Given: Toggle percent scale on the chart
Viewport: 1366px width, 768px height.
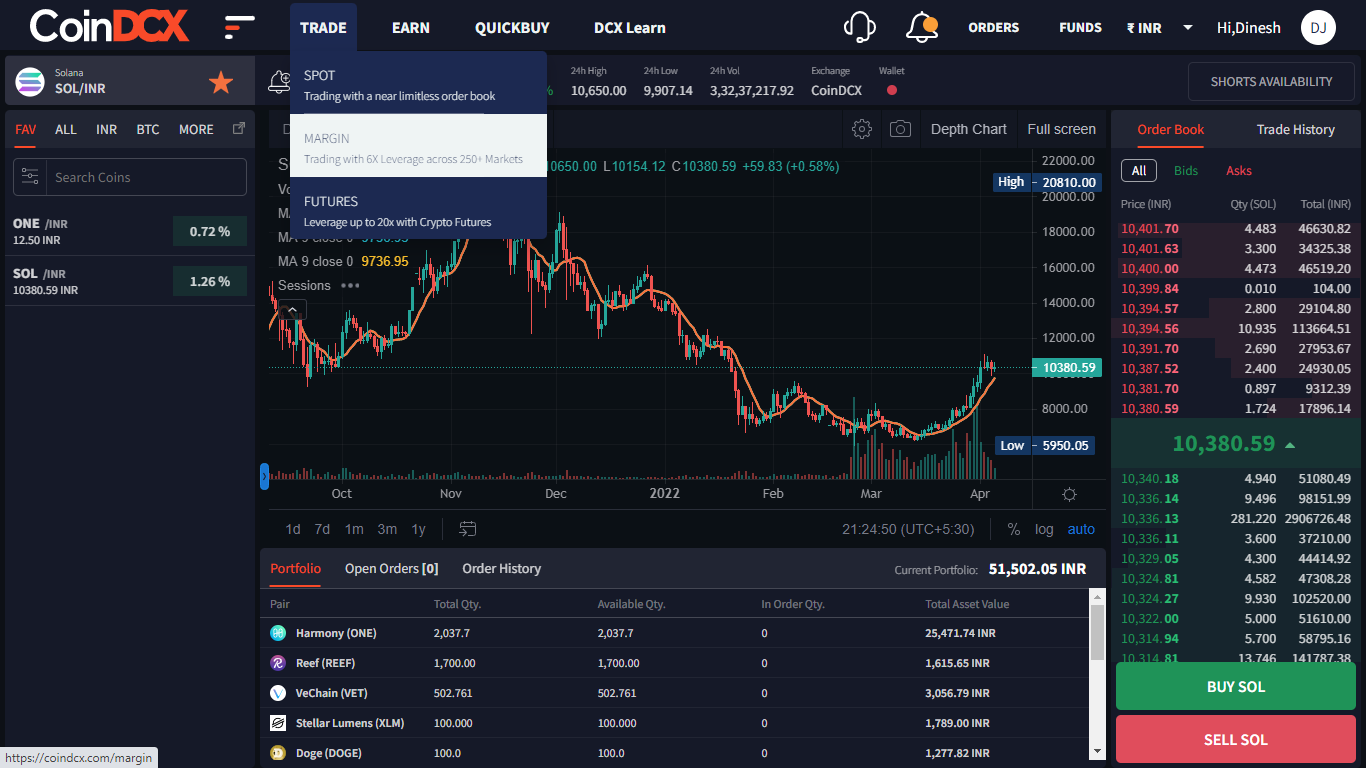Looking at the screenshot, I should 1013,529.
